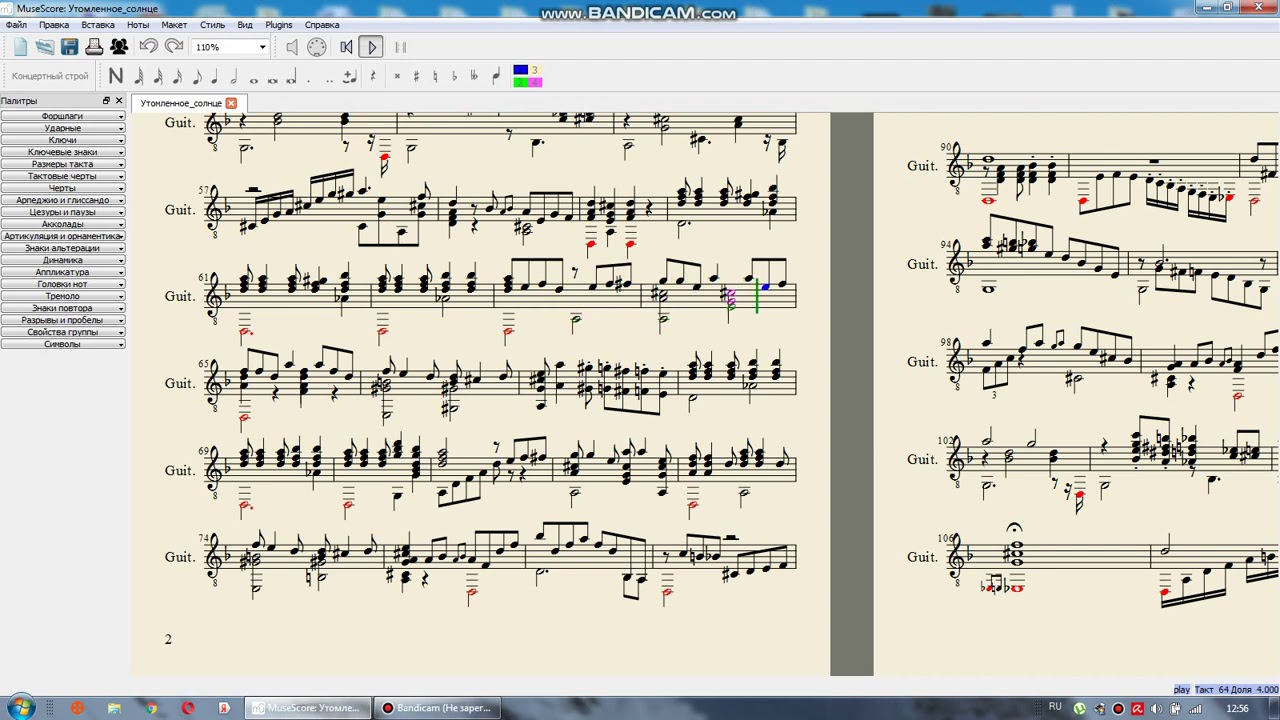The width and height of the screenshot is (1280, 720).
Task: Open the Правка menu
Action: pyautogui.click(x=54, y=25)
